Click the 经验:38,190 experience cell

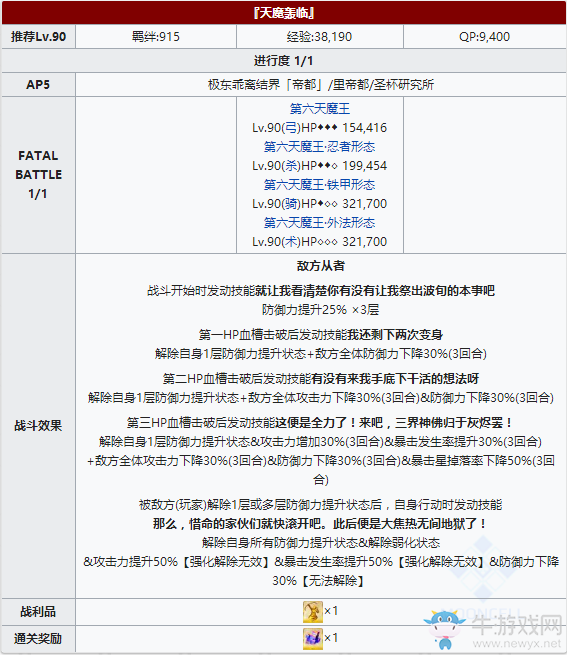[320, 37]
